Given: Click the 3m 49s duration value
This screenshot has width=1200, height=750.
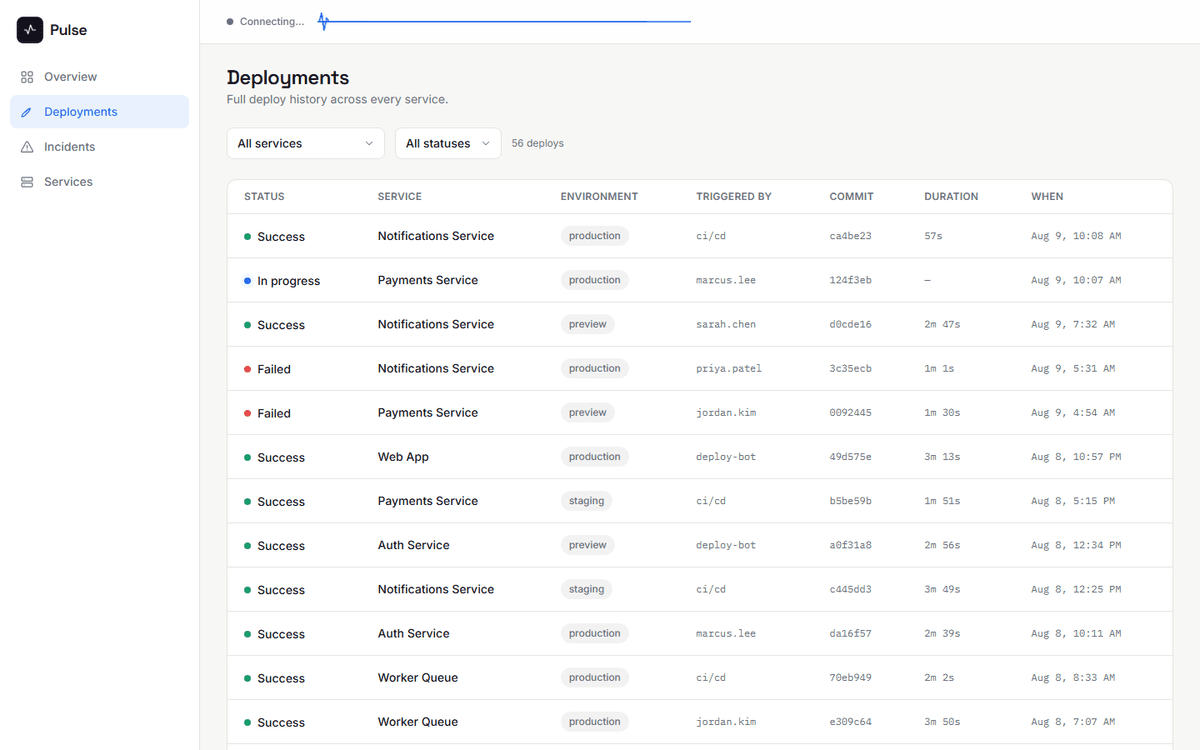Looking at the screenshot, I should (942, 589).
